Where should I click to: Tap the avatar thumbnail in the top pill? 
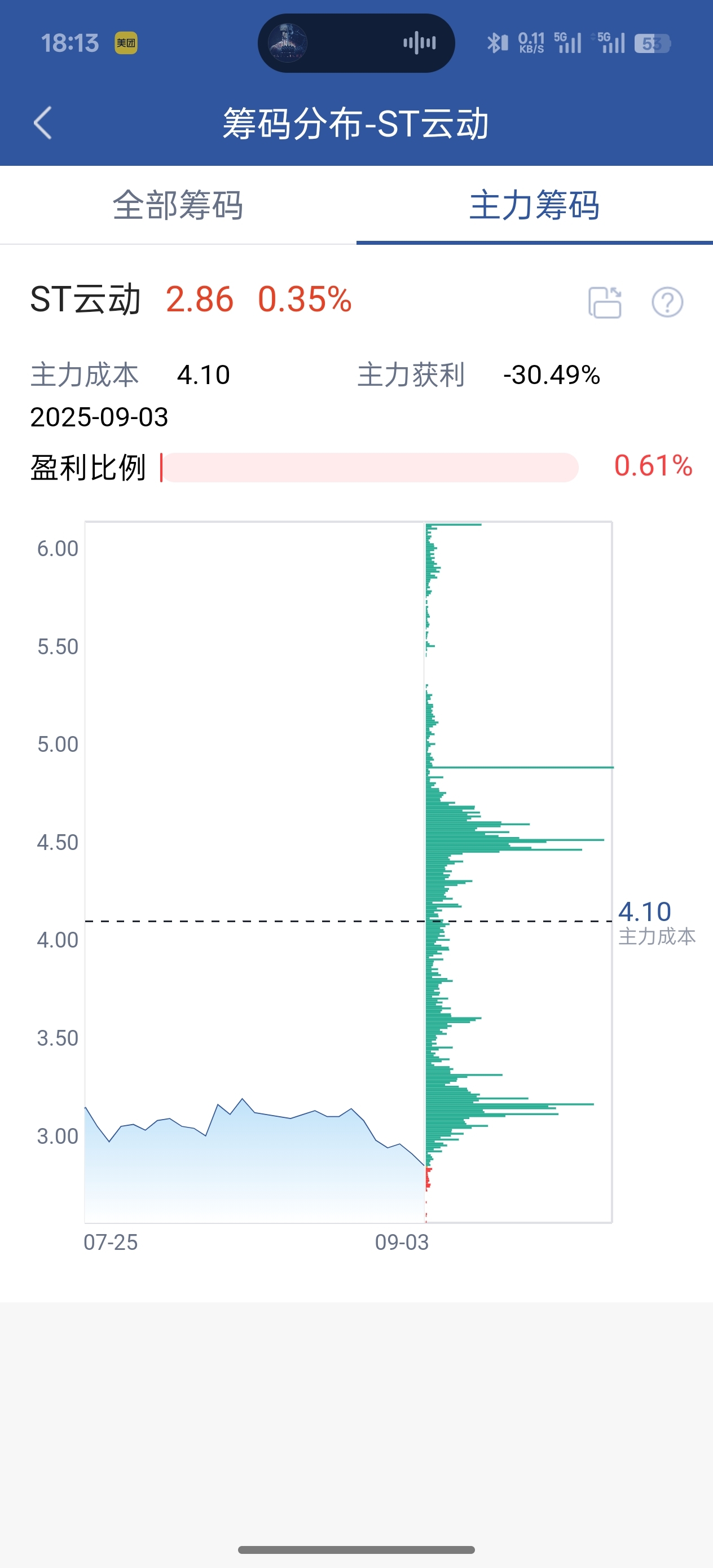[x=288, y=43]
